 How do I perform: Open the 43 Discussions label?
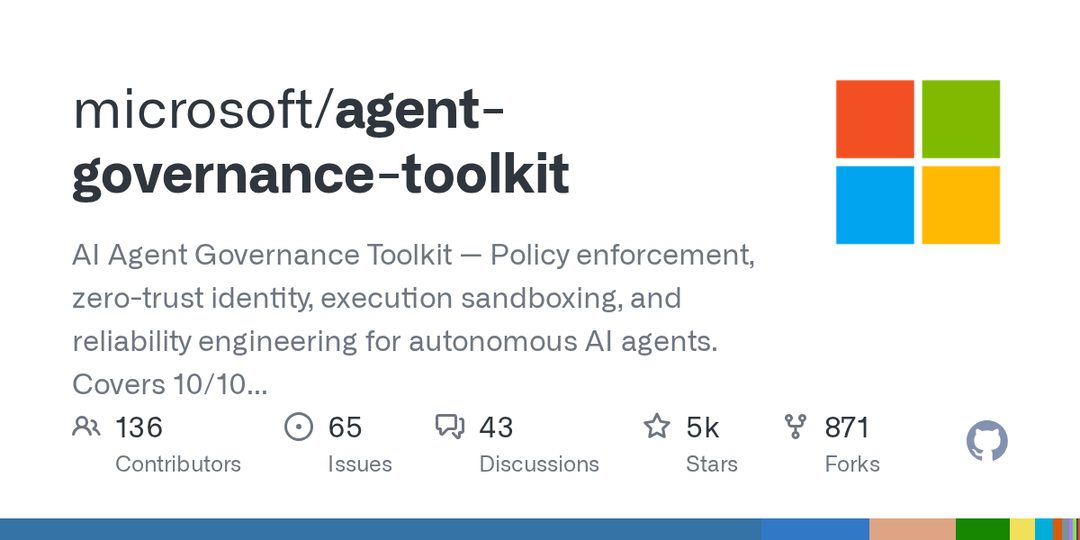(x=539, y=464)
